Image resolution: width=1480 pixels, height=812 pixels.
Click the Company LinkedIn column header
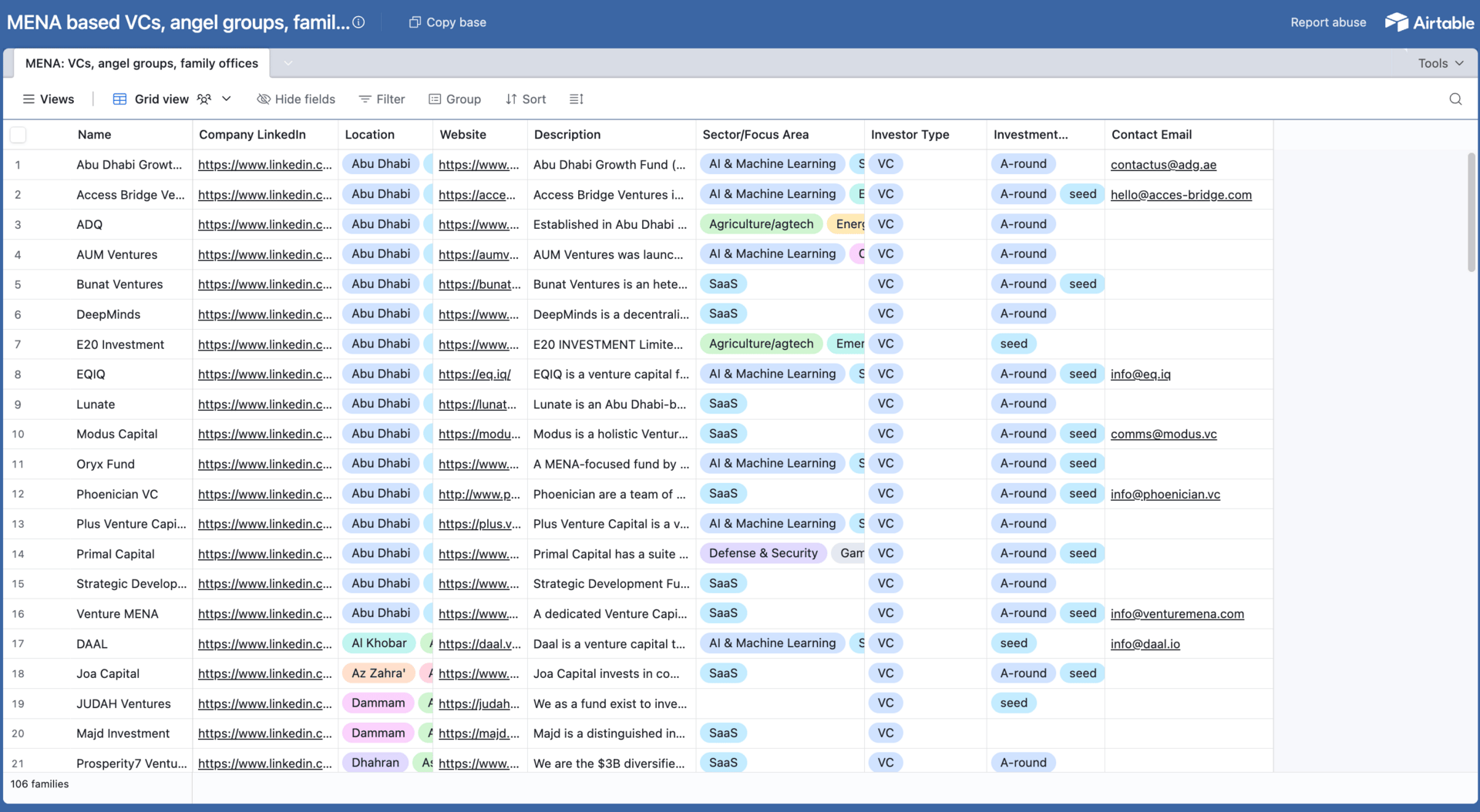point(265,134)
